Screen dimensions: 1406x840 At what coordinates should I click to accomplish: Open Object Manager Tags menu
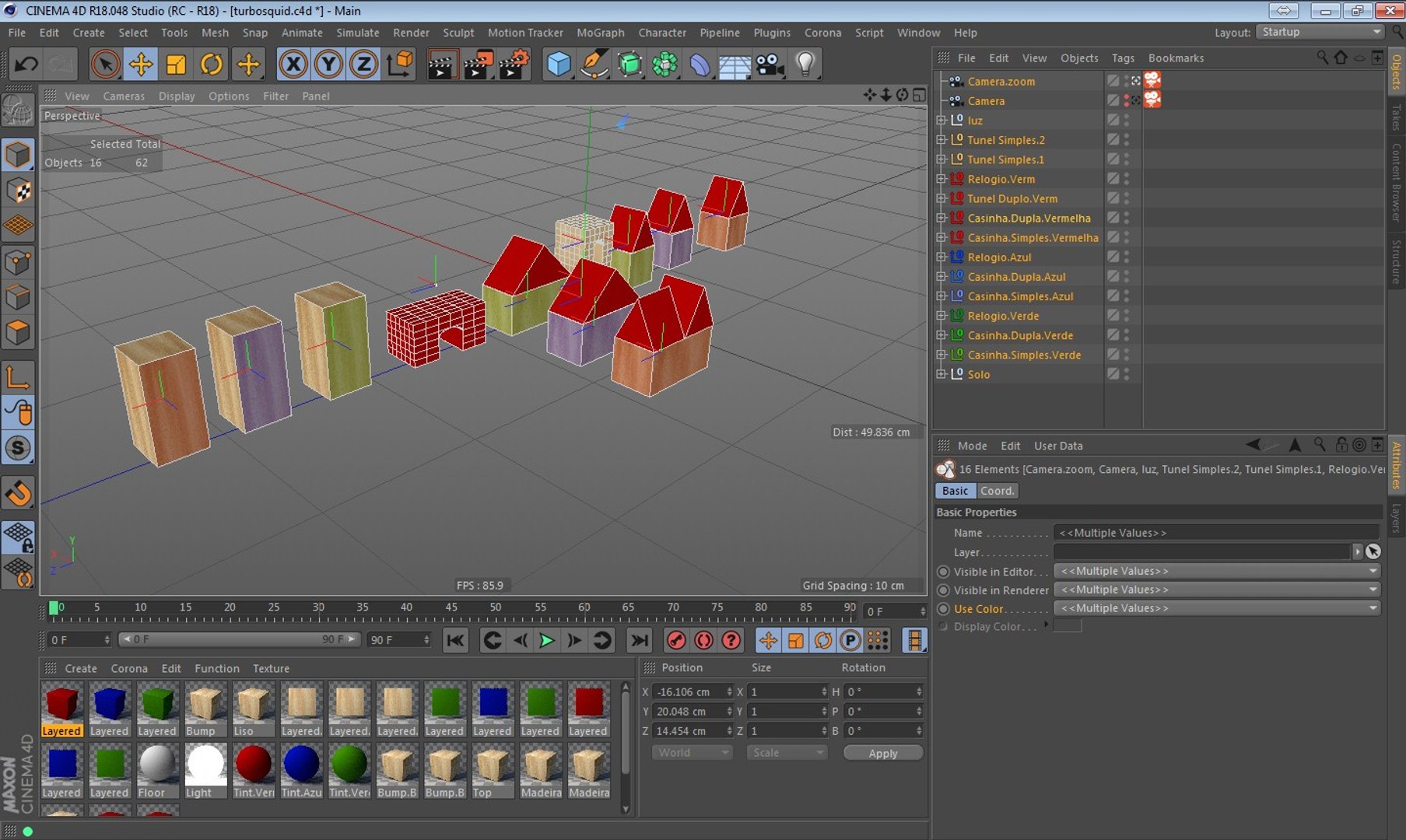click(1123, 58)
